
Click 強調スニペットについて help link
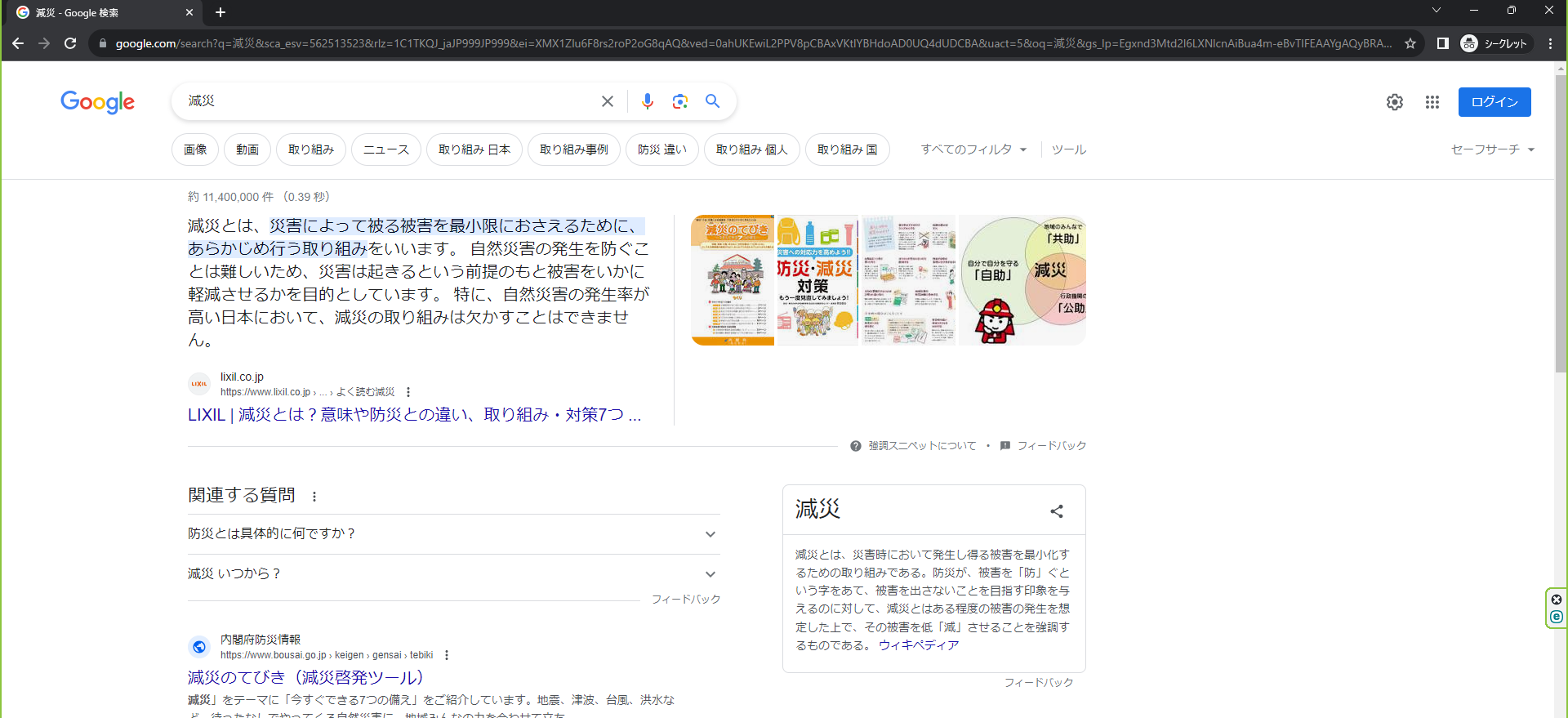913,446
